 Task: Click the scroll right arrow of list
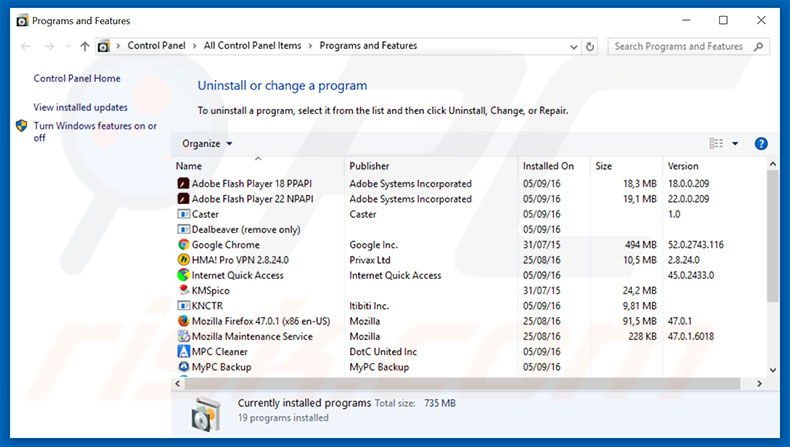(759, 384)
